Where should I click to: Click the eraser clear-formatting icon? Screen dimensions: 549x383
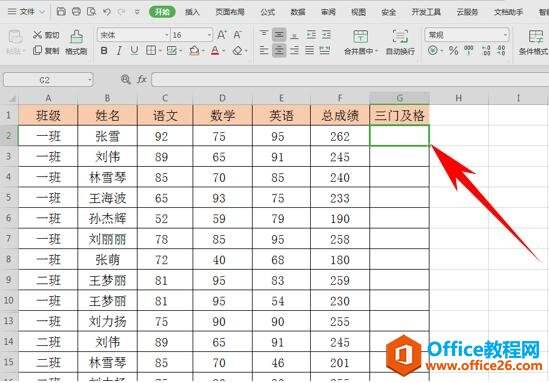[x=238, y=50]
